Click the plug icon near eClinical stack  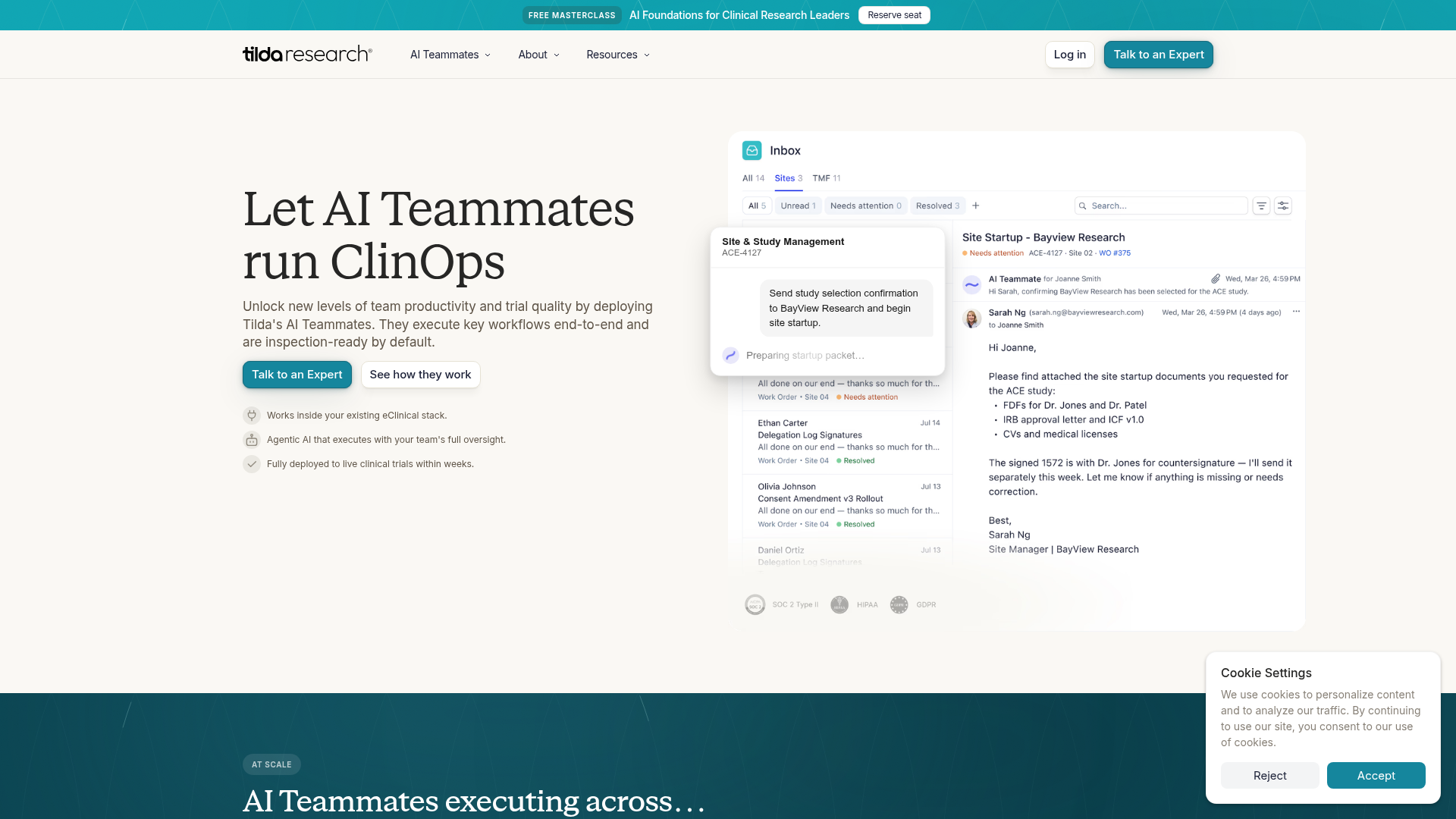point(252,416)
